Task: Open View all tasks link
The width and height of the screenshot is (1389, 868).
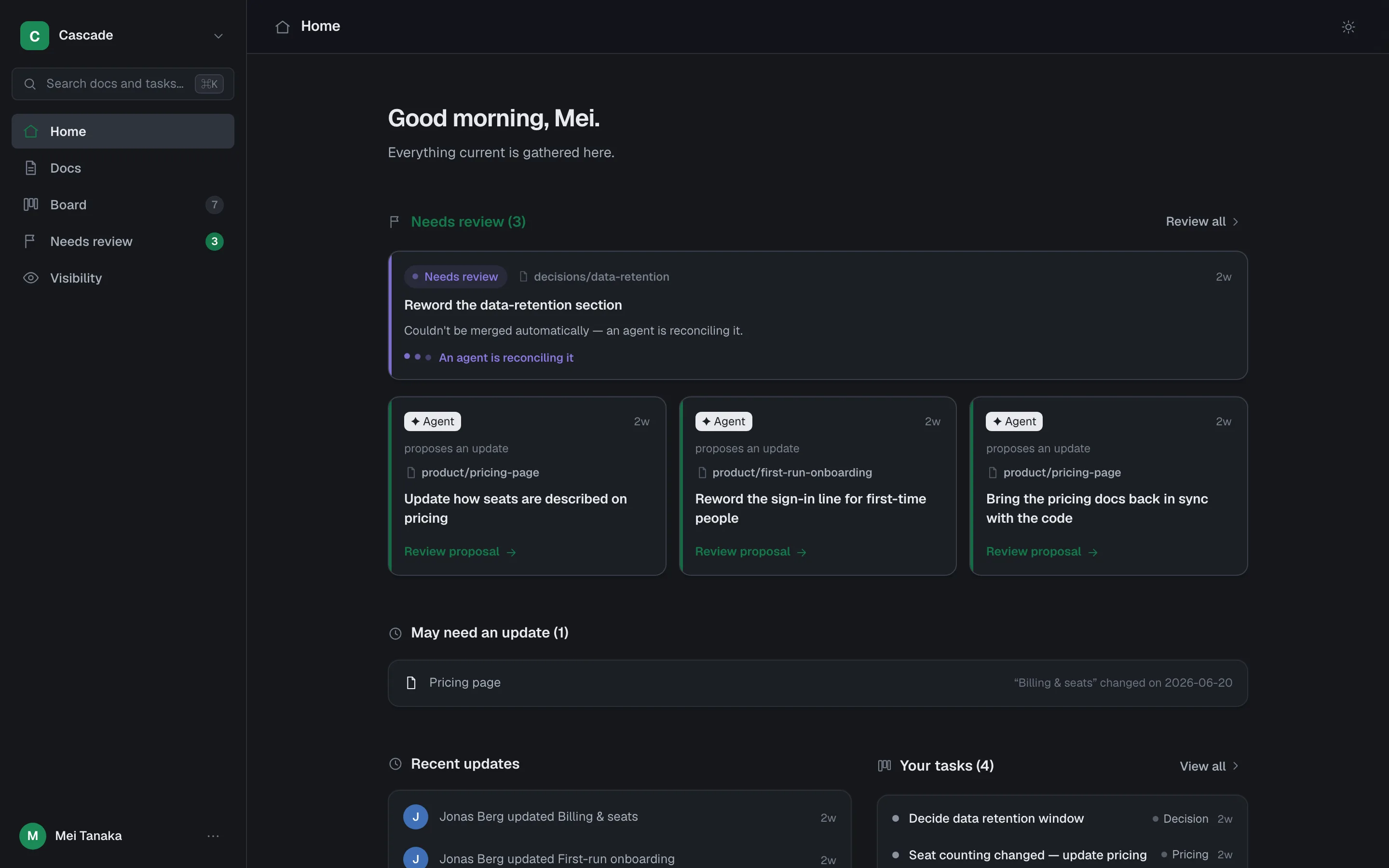Action: (1210, 766)
